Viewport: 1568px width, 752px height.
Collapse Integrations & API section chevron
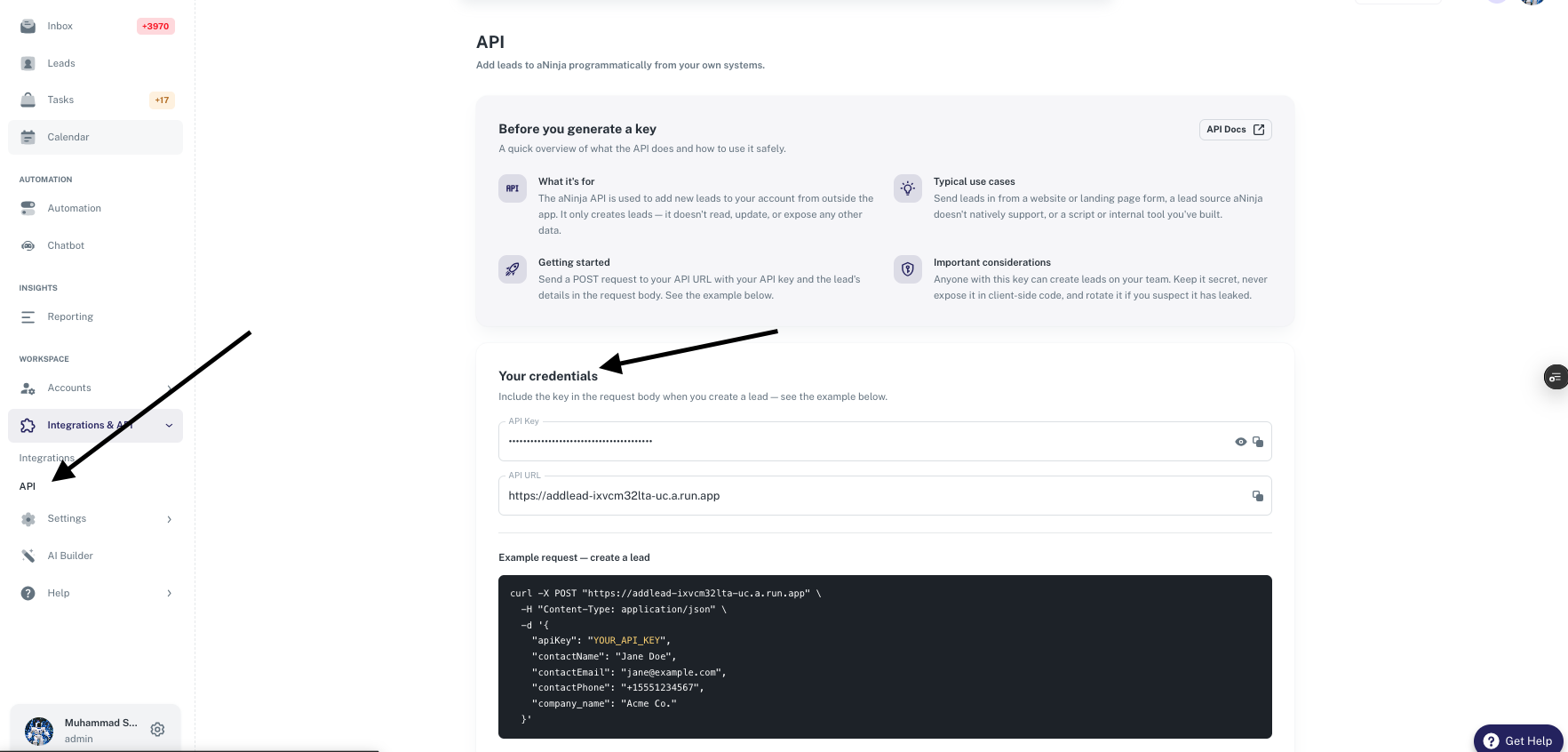pos(169,426)
